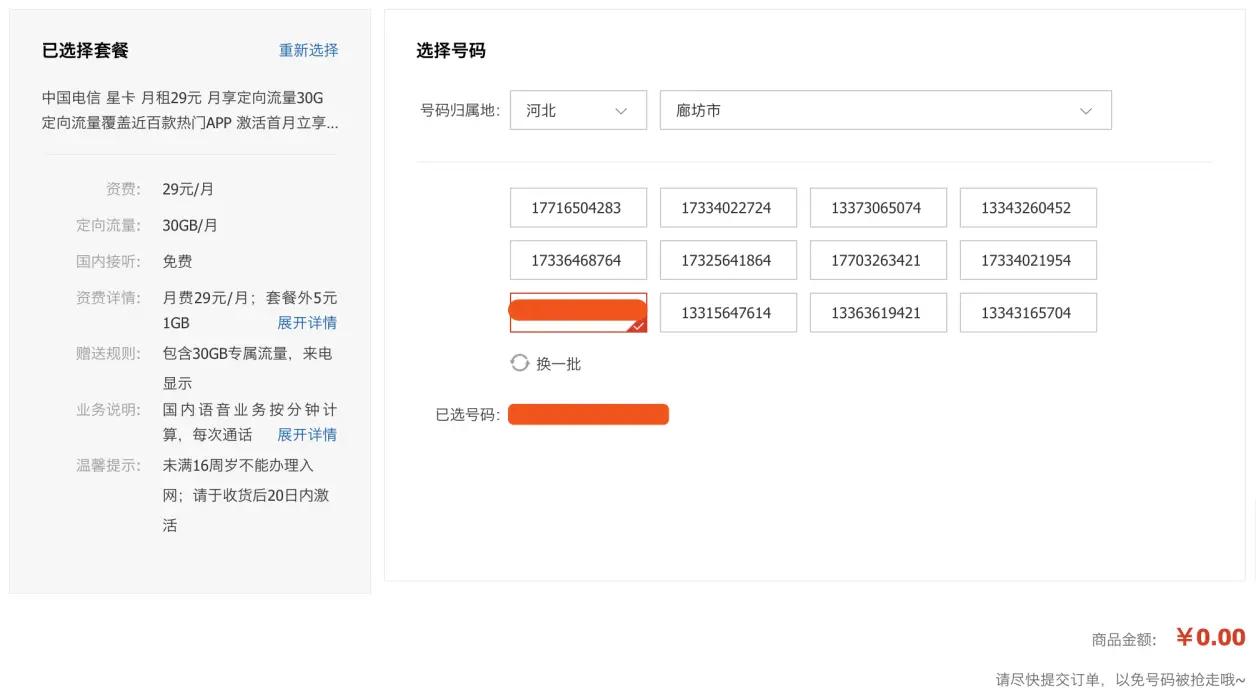Click the orange 已选号码 number pill
Screen dimensions: 1256x694
(588, 413)
